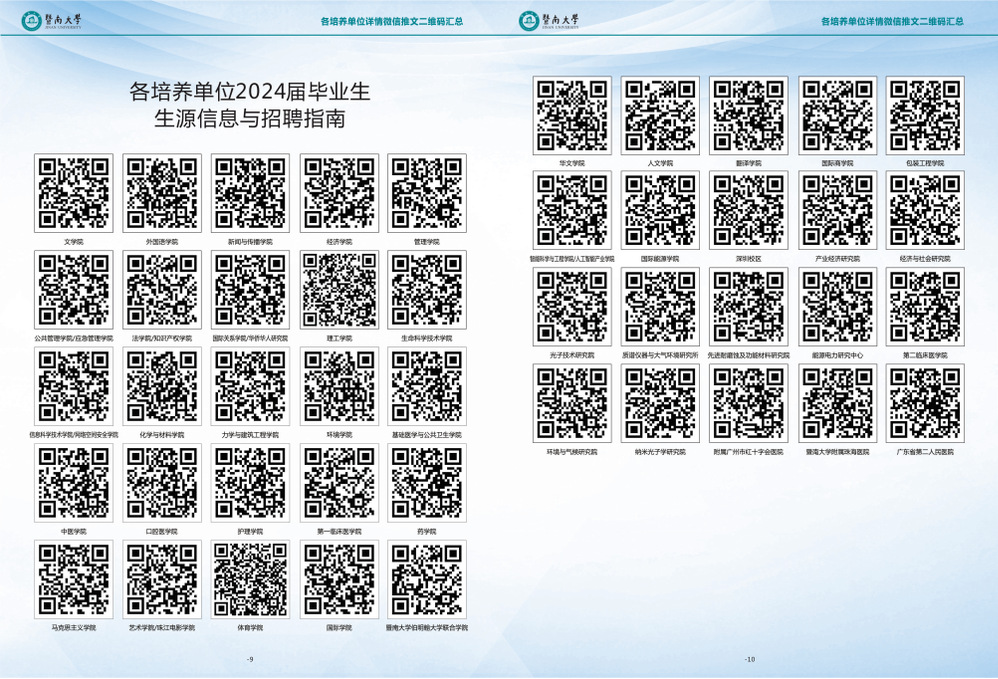Screen dimensions: 998x679
Task: Click the Jinan University logo on the right page
Action: pyautogui.click(x=549, y=21)
